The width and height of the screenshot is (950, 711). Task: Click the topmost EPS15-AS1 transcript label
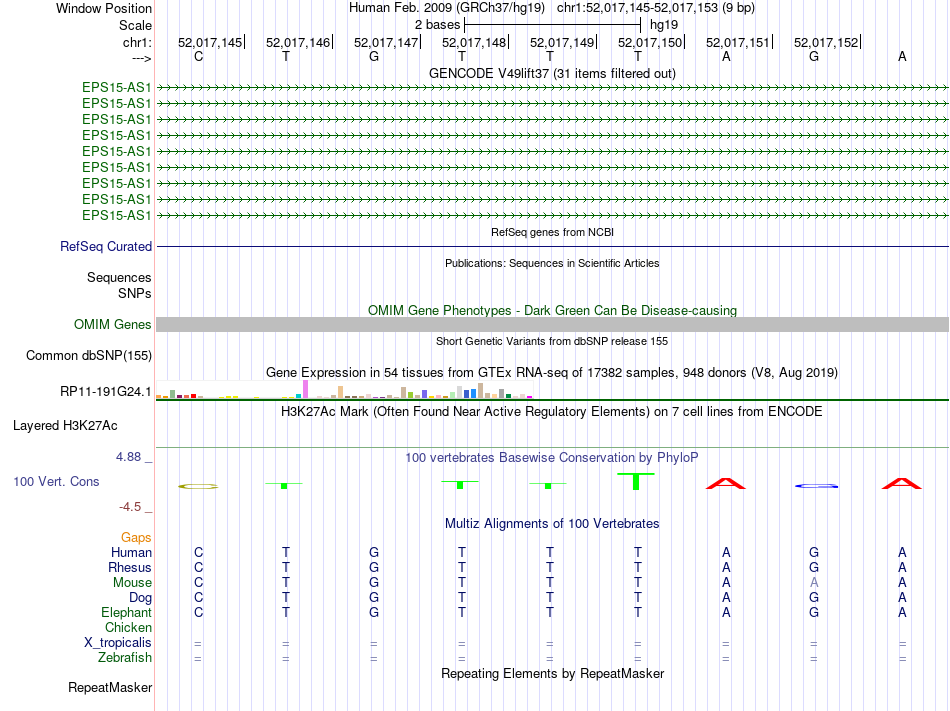(x=116, y=87)
